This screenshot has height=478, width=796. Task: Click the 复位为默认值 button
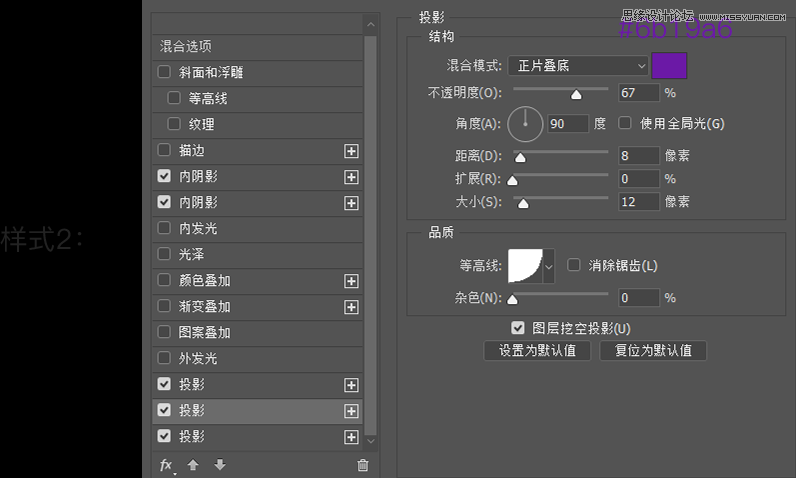[x=653, y=351]
